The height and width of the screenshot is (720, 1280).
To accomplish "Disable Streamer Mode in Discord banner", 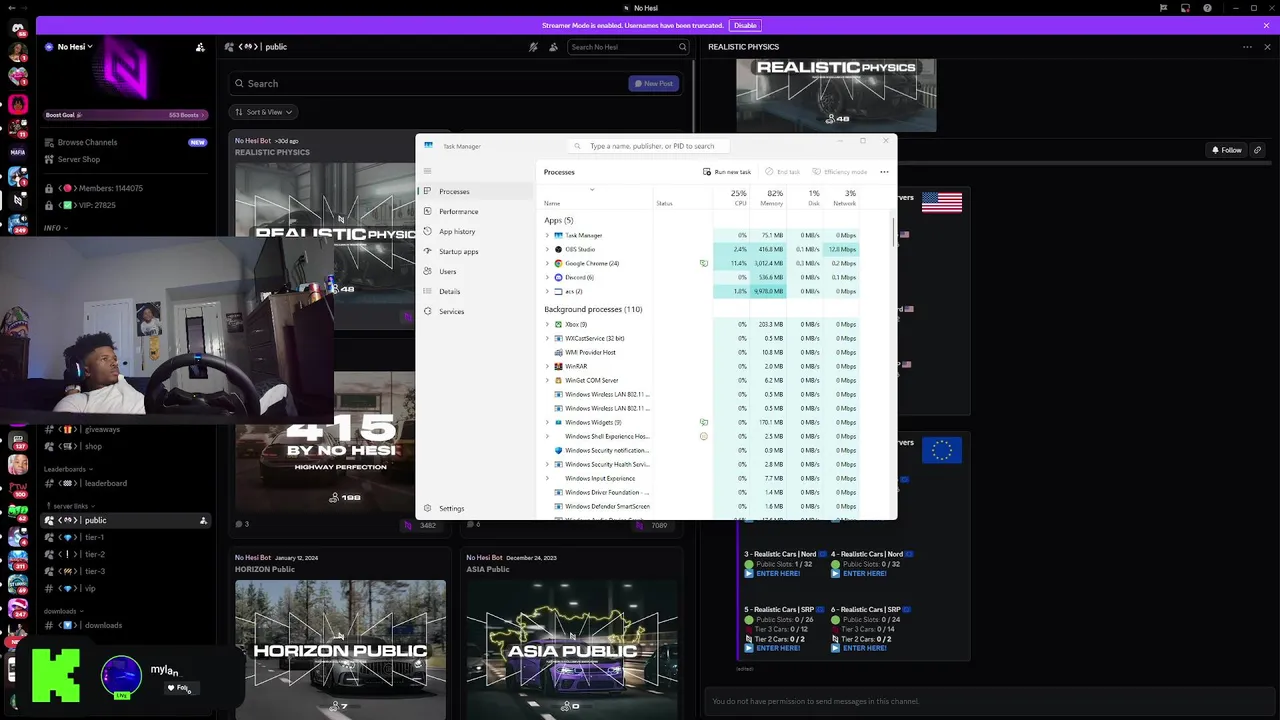I will click(745, 25).
